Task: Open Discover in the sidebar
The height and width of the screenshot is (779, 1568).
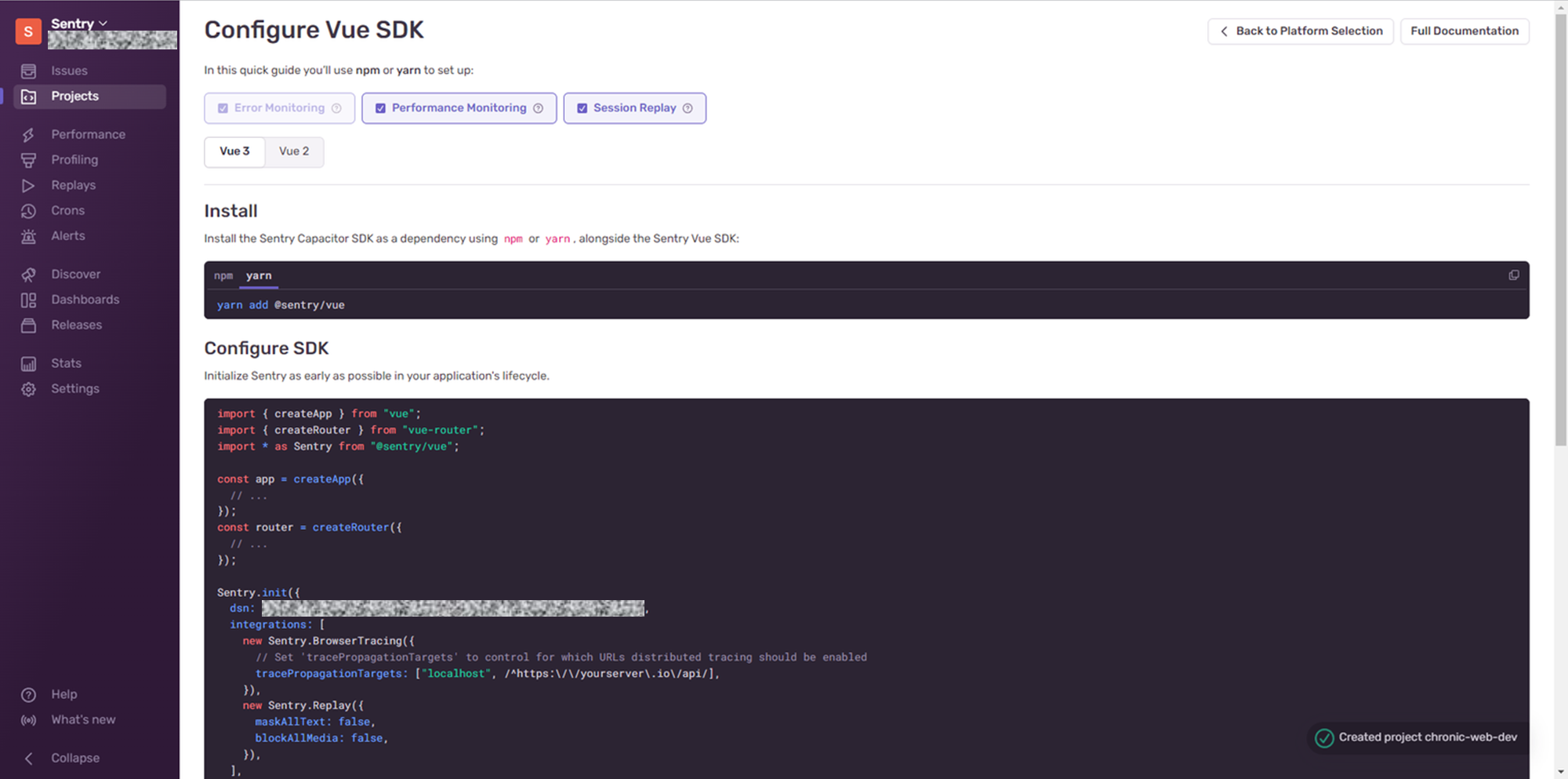Action: [76, 274]
